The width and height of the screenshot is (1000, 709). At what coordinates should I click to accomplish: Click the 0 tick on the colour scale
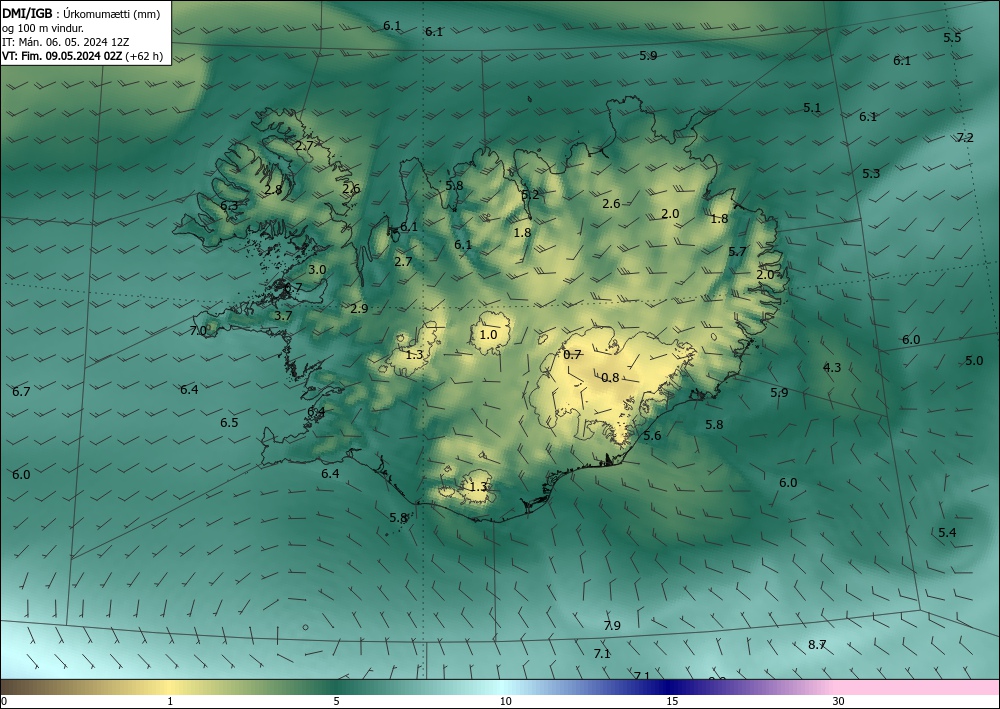click(4, 702)
